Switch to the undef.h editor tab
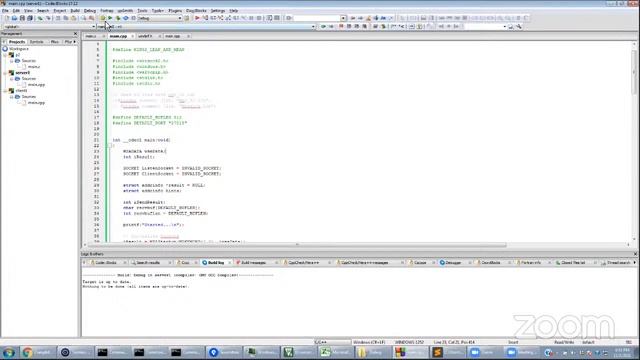The width and height of the screenshot is (640, 360). tap(145, 36)
